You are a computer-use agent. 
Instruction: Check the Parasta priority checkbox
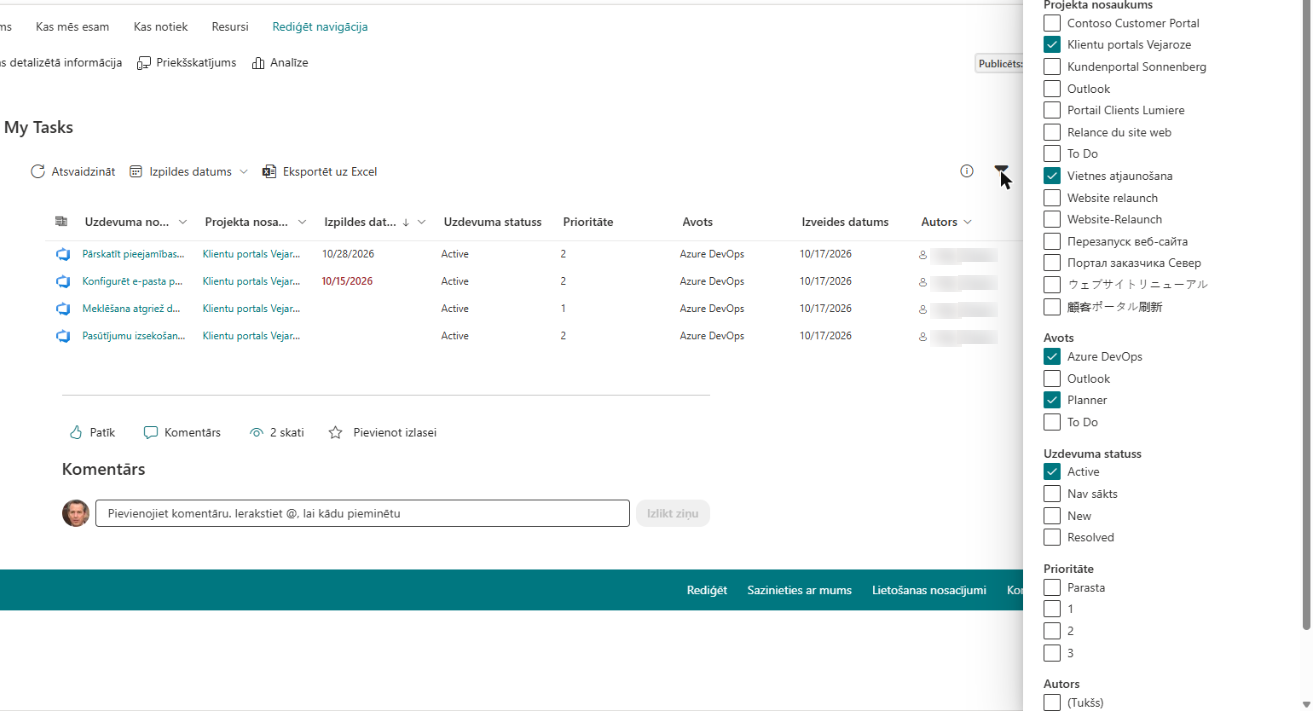click(1052, 588)
